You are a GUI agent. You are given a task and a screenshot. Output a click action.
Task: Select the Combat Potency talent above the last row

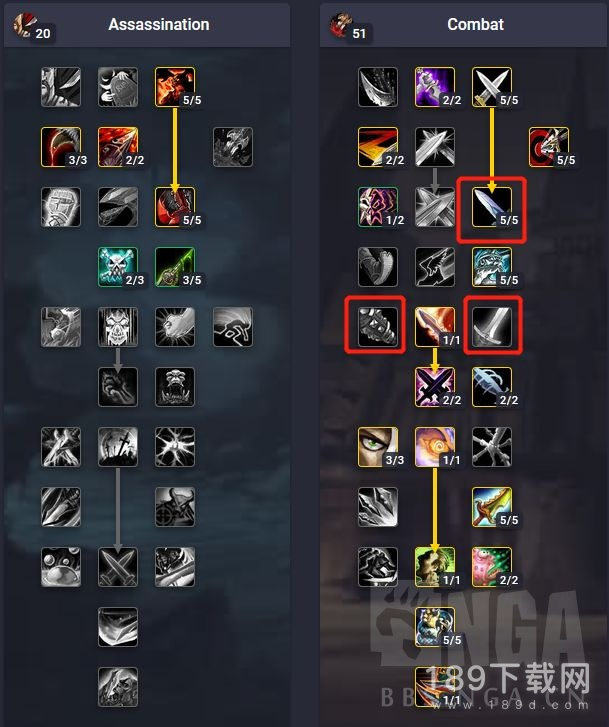tap(435, 627)
